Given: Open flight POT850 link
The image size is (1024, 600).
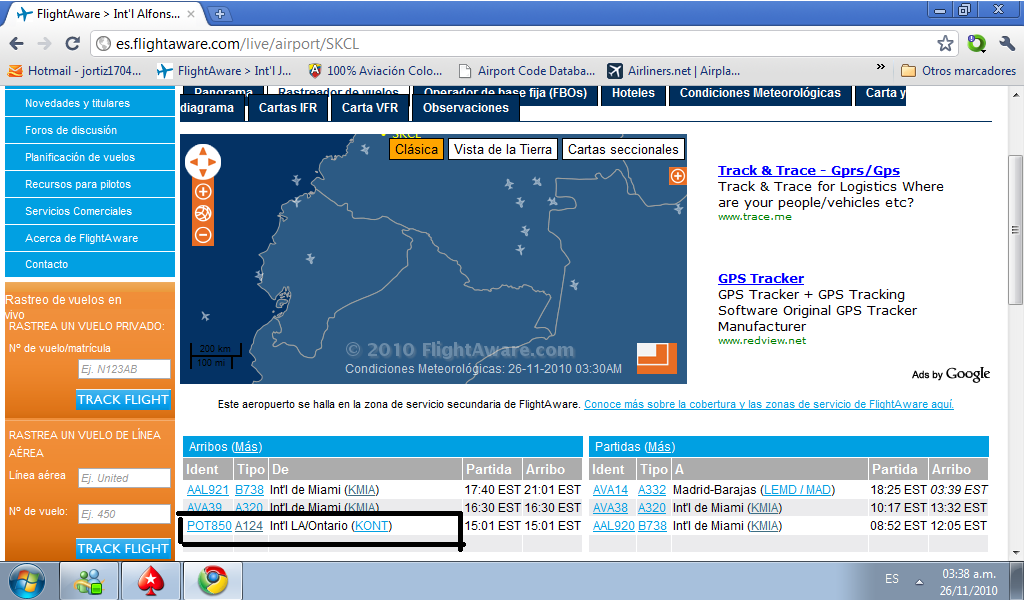Looking at the screenshot, I should click(209, 526).
